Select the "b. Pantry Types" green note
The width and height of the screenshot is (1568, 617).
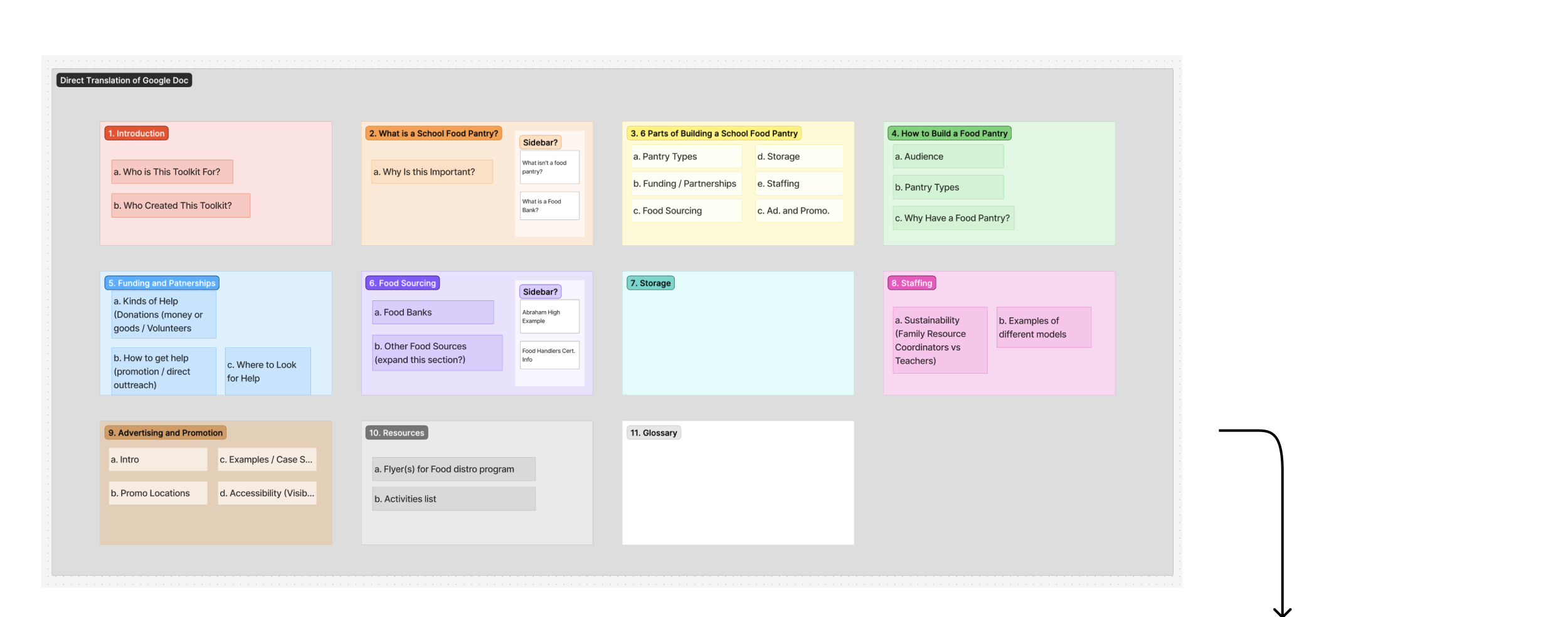pos(948,187)
